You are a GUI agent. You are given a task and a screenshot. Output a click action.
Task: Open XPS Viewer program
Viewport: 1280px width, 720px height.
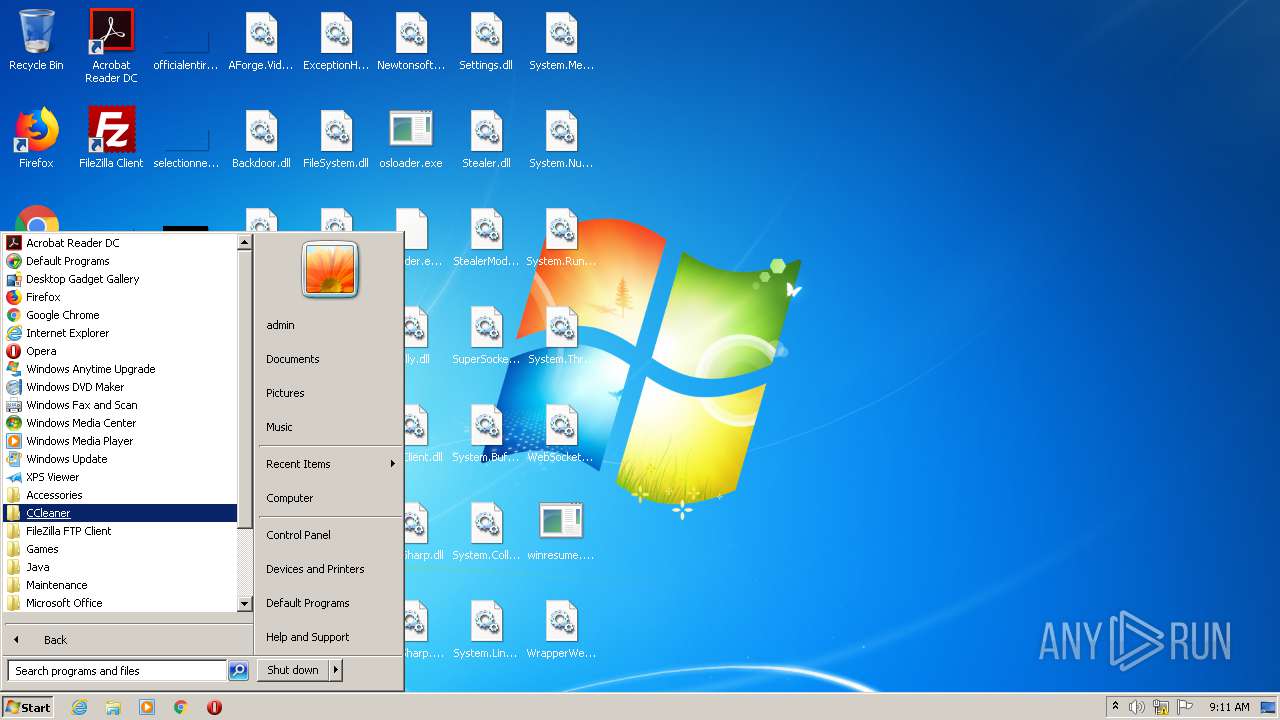click(x=121, y=477)
